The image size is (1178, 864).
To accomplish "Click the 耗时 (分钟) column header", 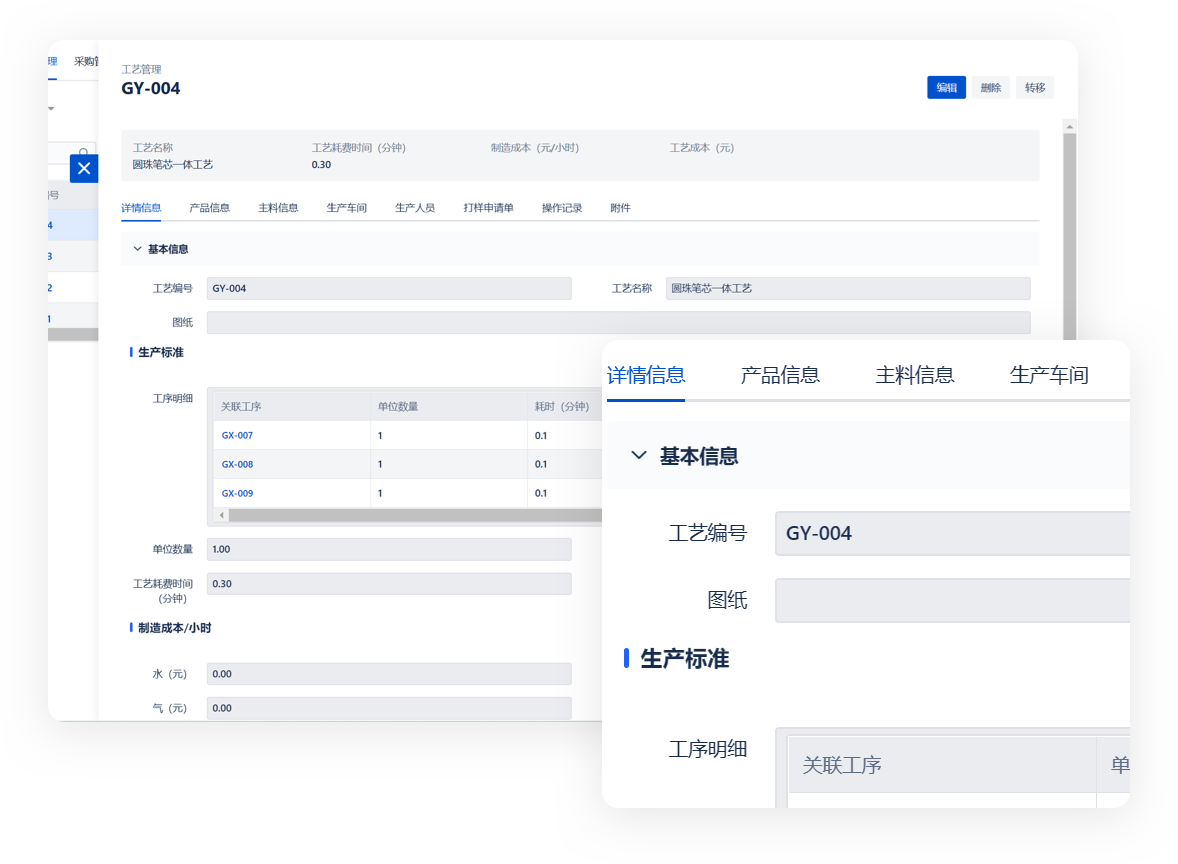I will pyautogui.click(x=562, y=406).
